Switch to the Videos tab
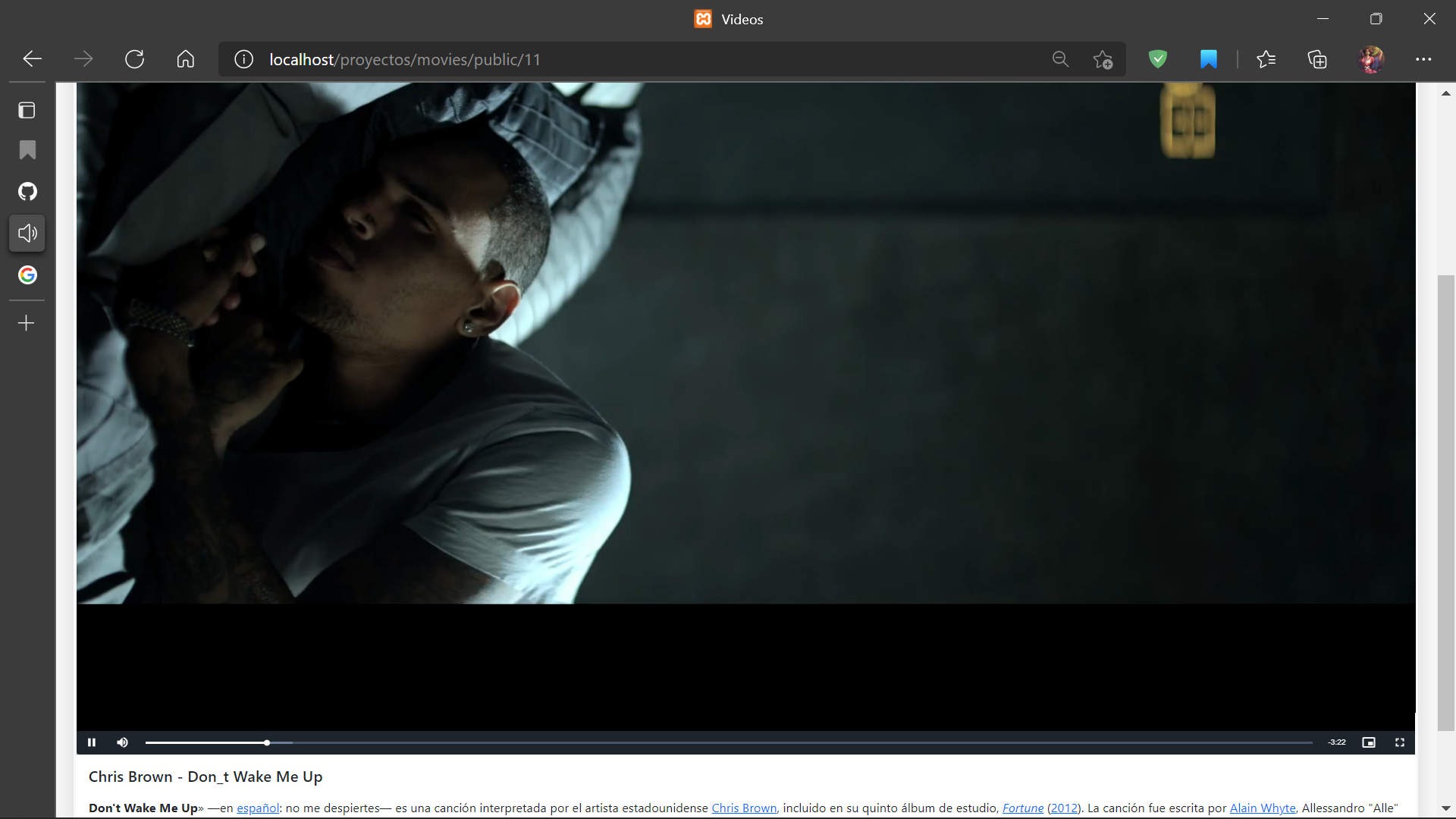 pos(727,19)
